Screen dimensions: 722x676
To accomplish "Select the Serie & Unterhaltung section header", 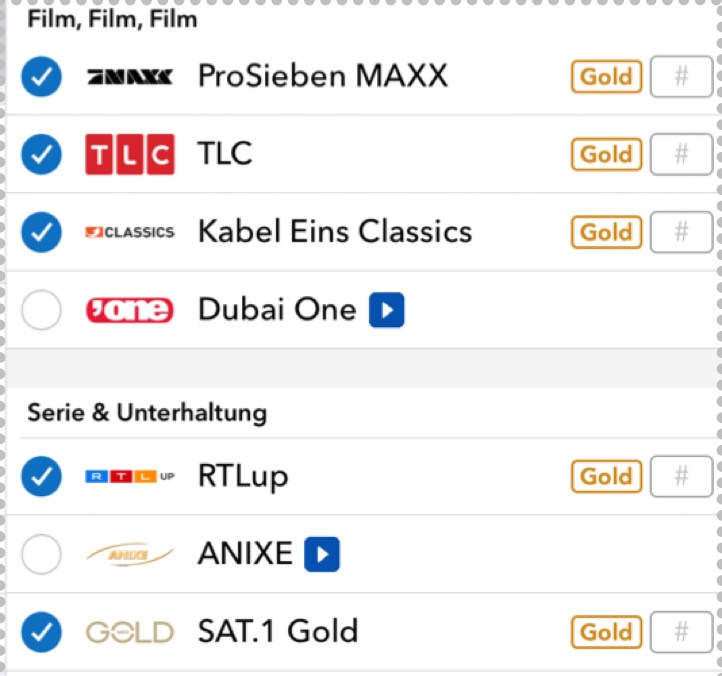I will pos(147,413).
